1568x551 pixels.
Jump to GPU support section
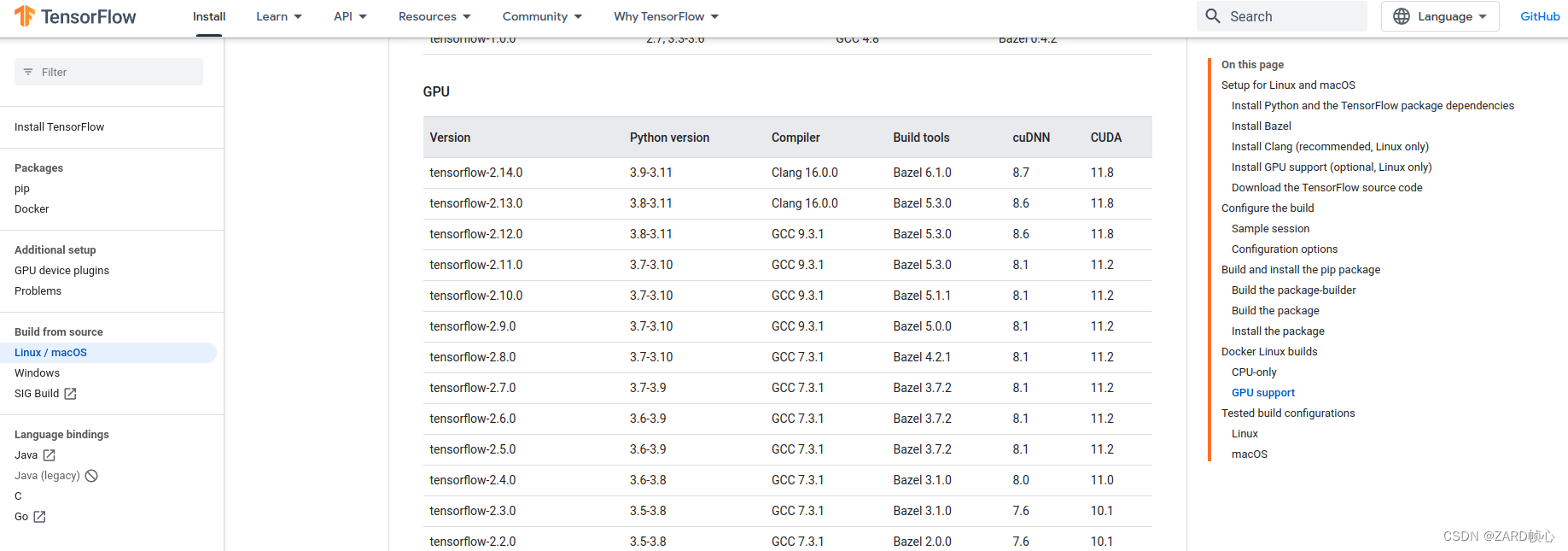pos(1263,393)
